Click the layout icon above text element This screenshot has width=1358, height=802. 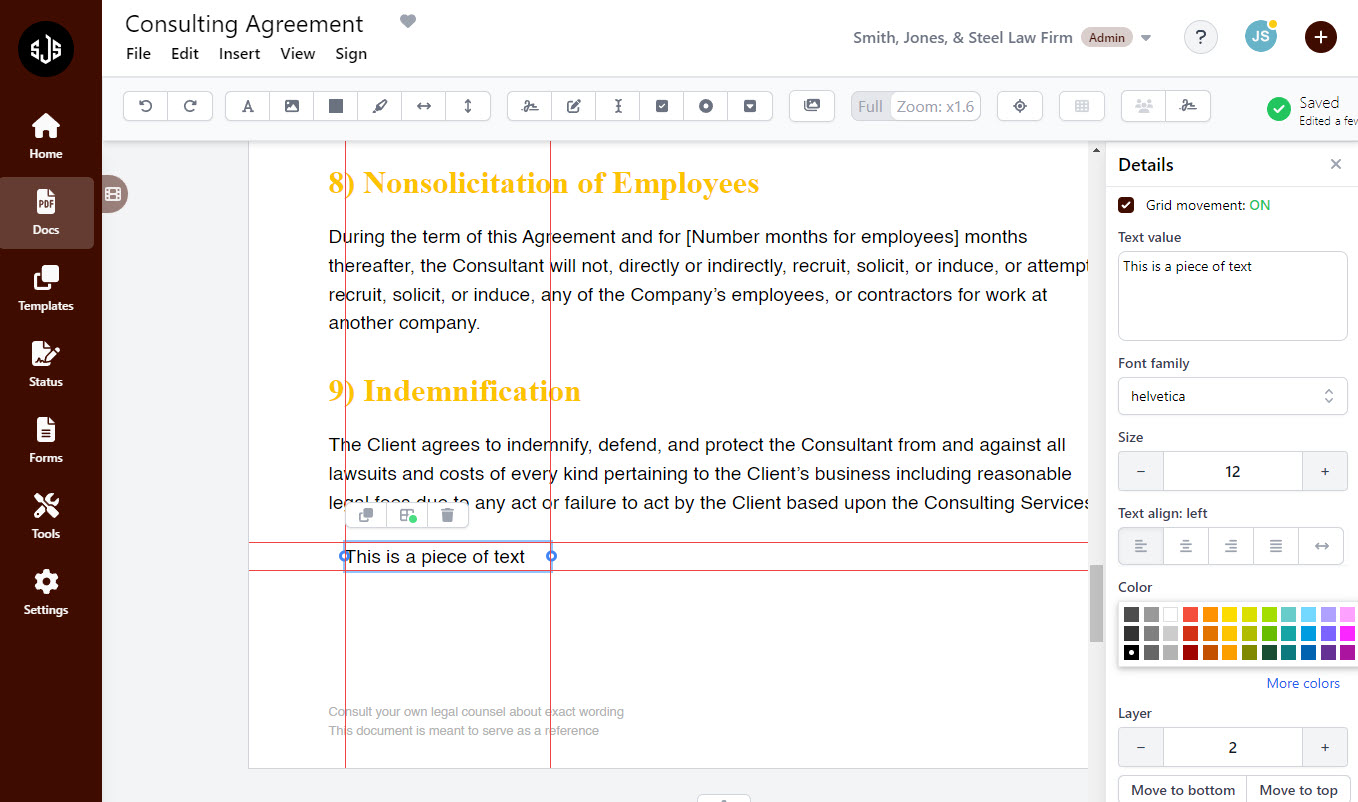coord(407,515)
